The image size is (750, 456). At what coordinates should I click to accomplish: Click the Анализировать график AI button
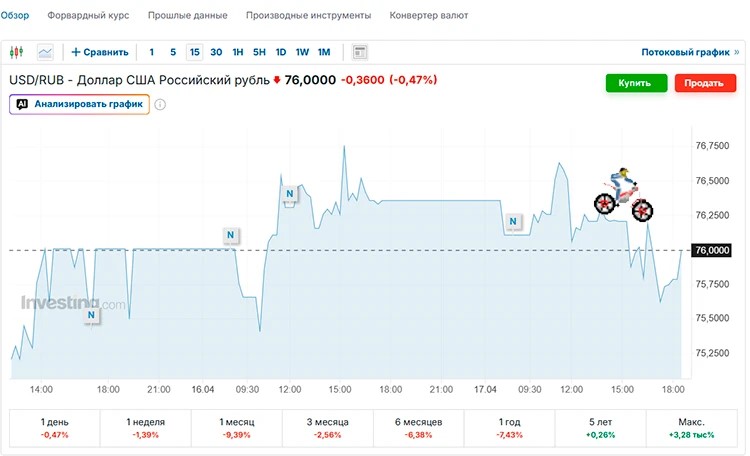[80, 104]
